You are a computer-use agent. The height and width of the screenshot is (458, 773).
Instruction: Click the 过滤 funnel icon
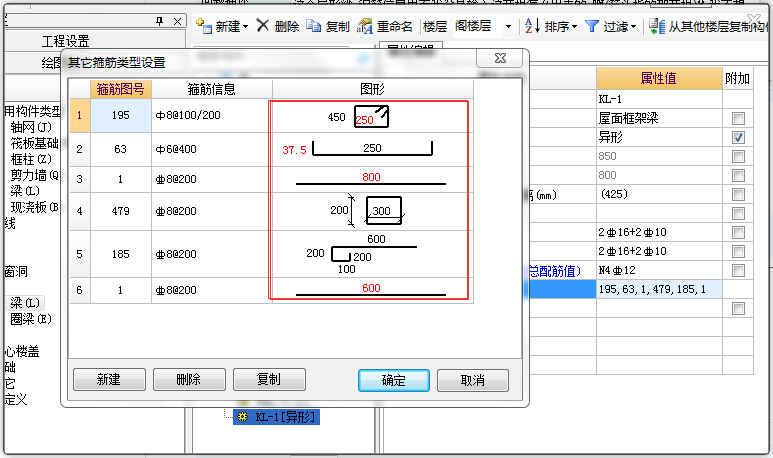pyautogui.click(x=592, y=26)
